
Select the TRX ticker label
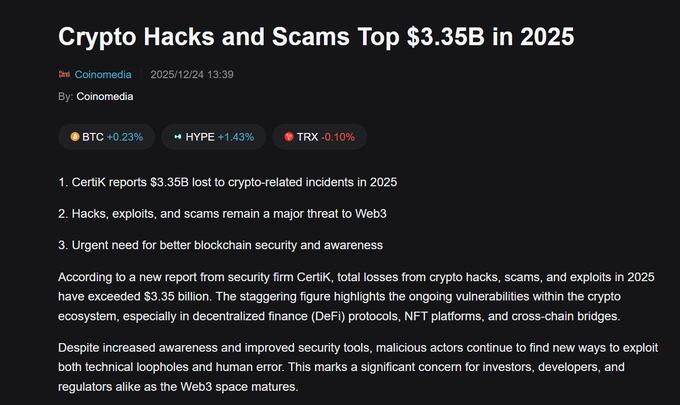(307, 136)
